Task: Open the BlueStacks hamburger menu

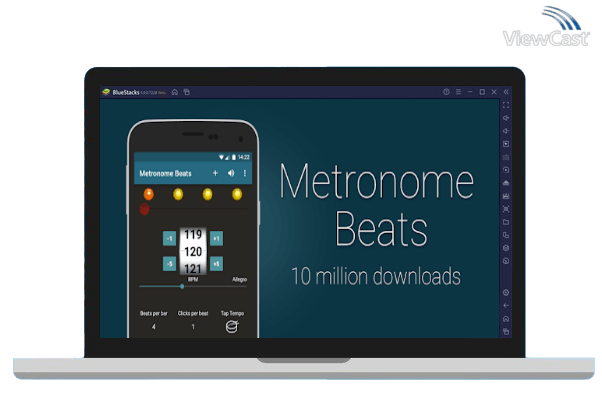Action: (458, 92)
